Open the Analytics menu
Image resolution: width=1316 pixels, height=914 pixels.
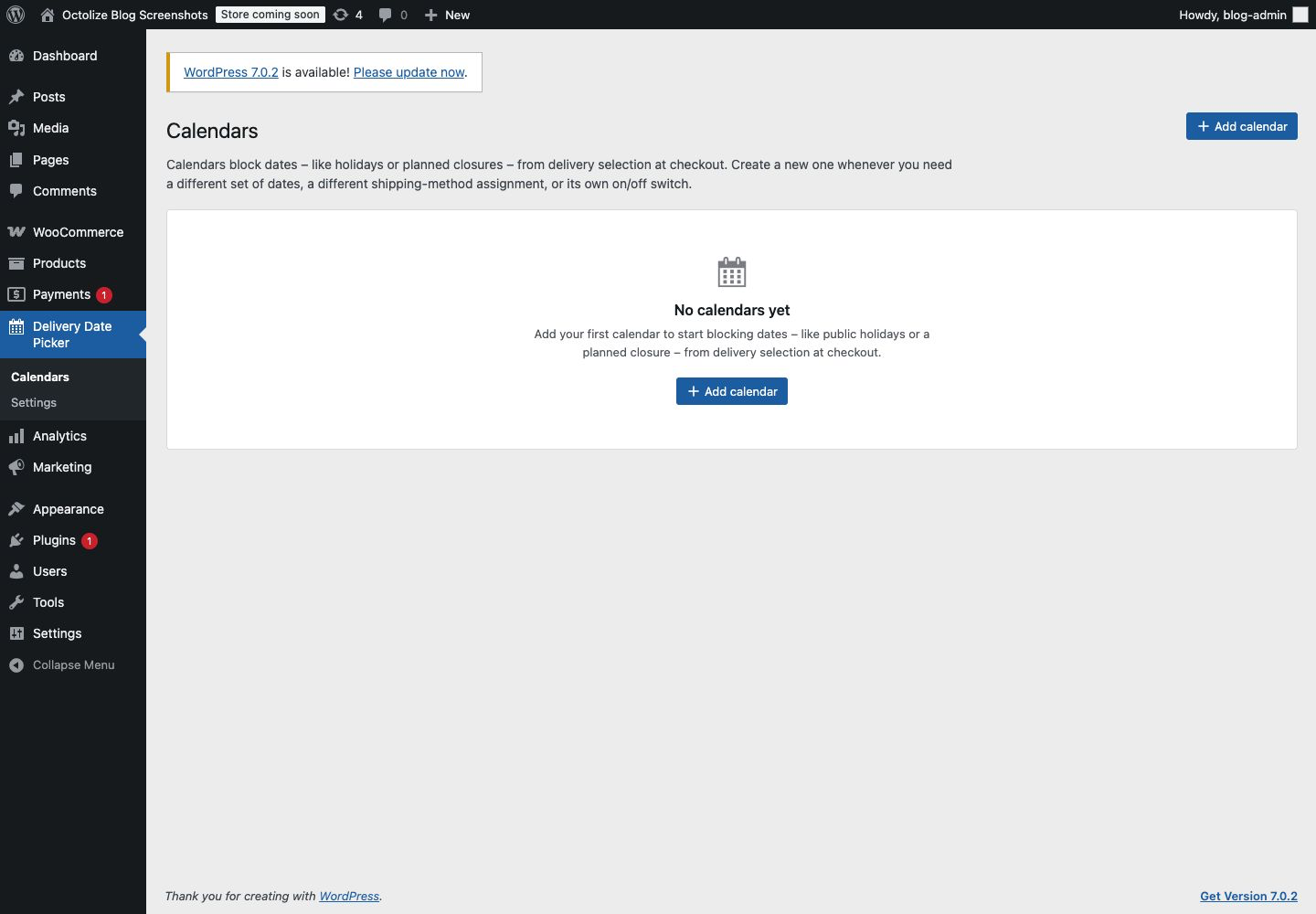tap(59, 436)
